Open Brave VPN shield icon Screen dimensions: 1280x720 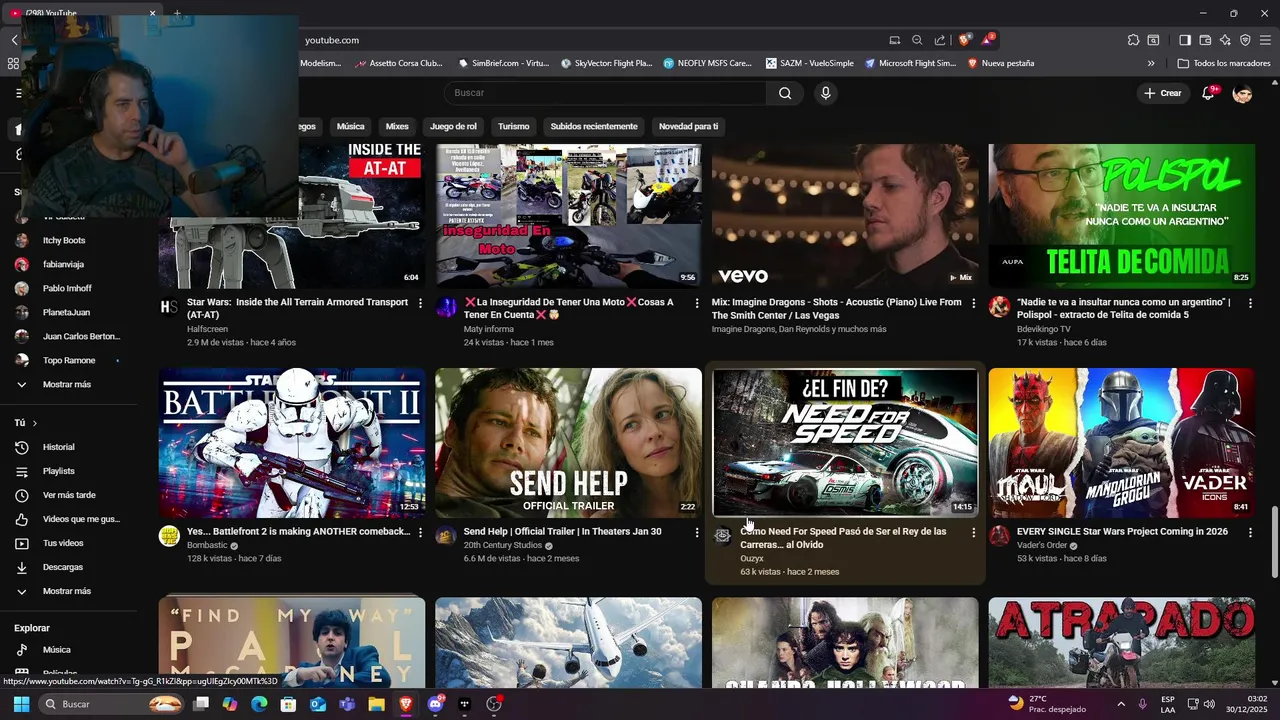click(1245, 40)
